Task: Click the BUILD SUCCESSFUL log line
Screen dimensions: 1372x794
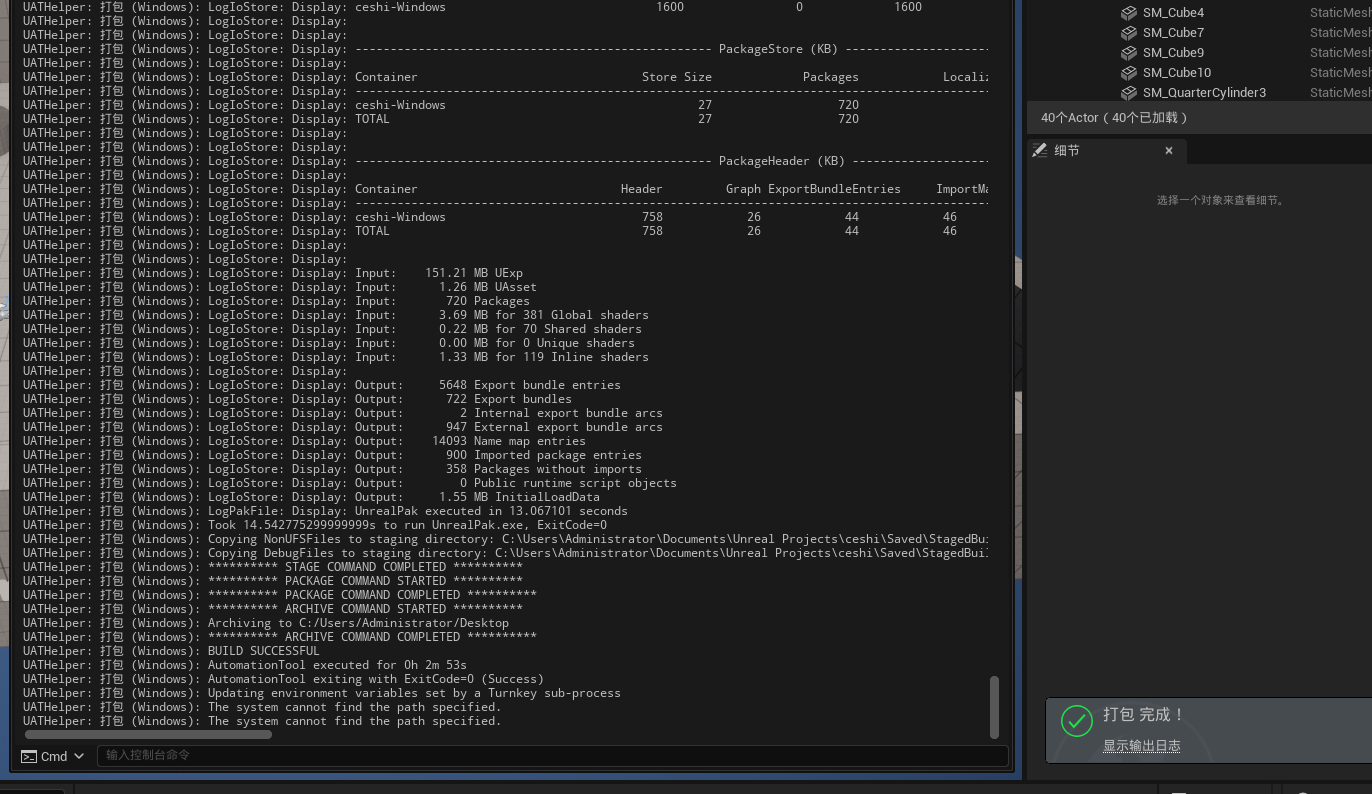Action: (x=172, y=651)
